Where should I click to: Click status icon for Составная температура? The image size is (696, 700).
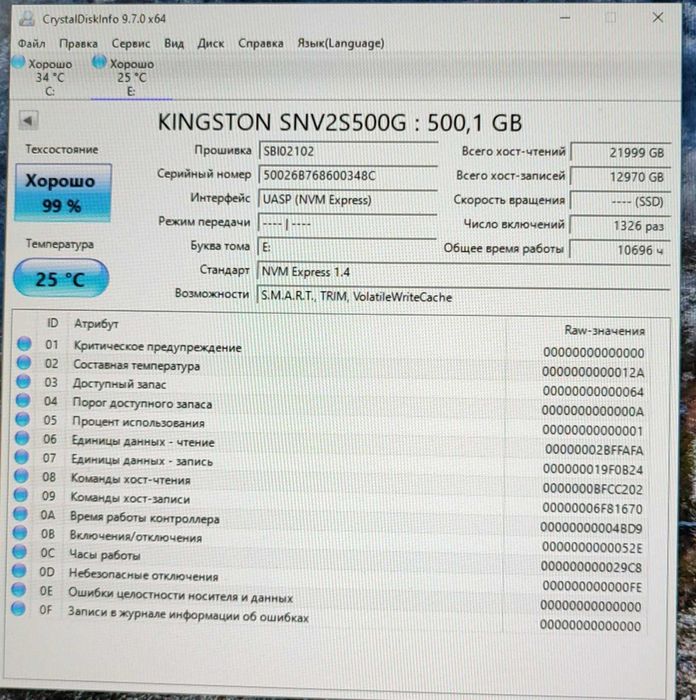click(x=24, y=362)
